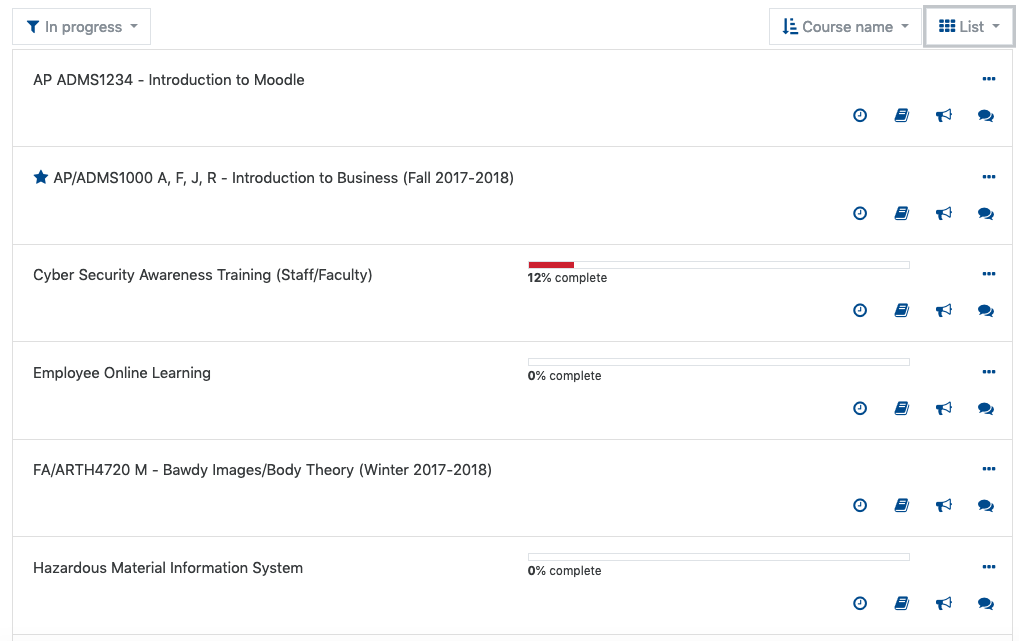
Task: Click the Hazardous Material progress bar
Action: click(x=719, y=557)
